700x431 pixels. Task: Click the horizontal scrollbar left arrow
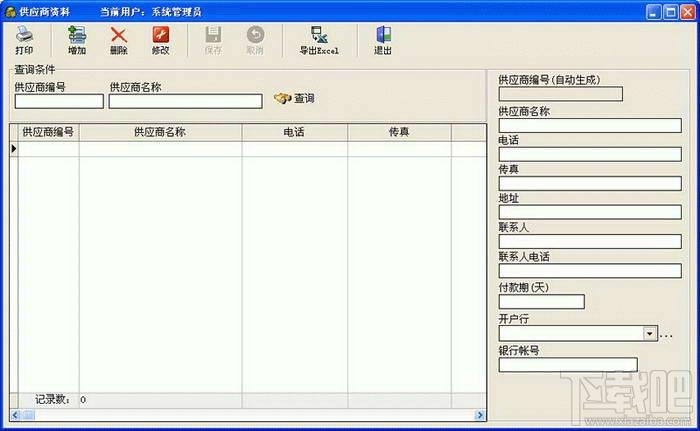coord(15,415)
